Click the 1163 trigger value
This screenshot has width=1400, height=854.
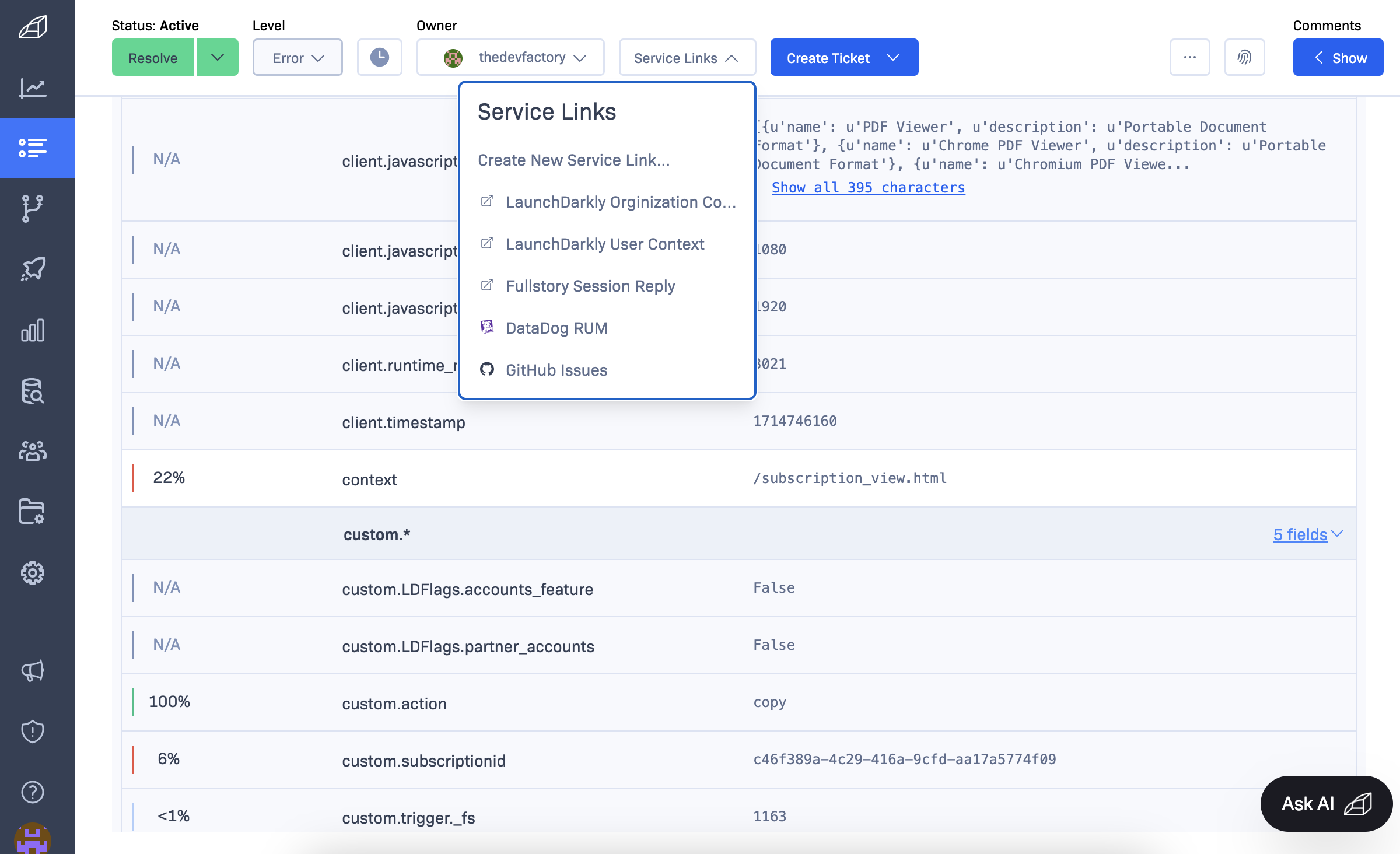(769, 816)
